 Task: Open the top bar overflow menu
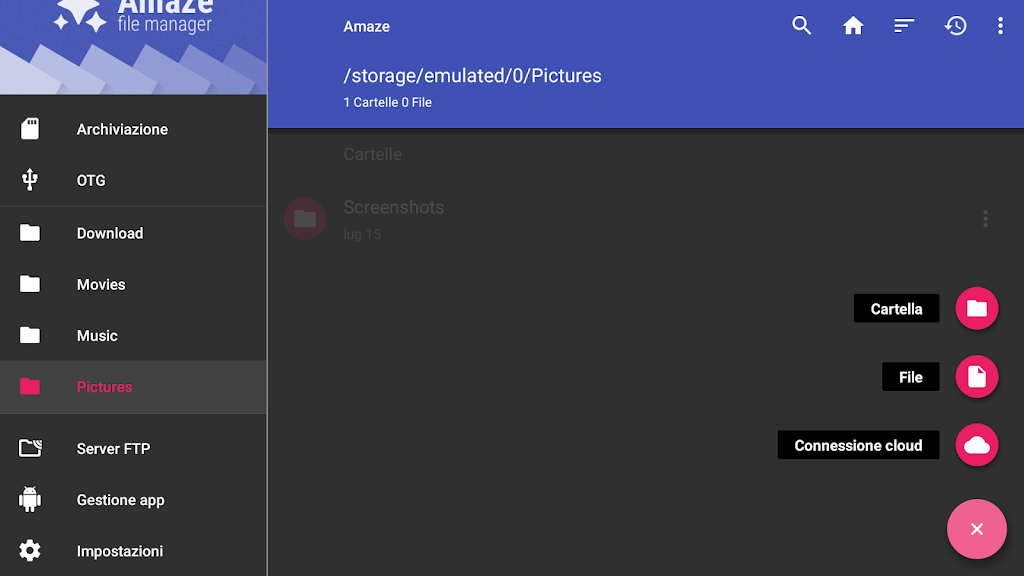pos(1000,26)
